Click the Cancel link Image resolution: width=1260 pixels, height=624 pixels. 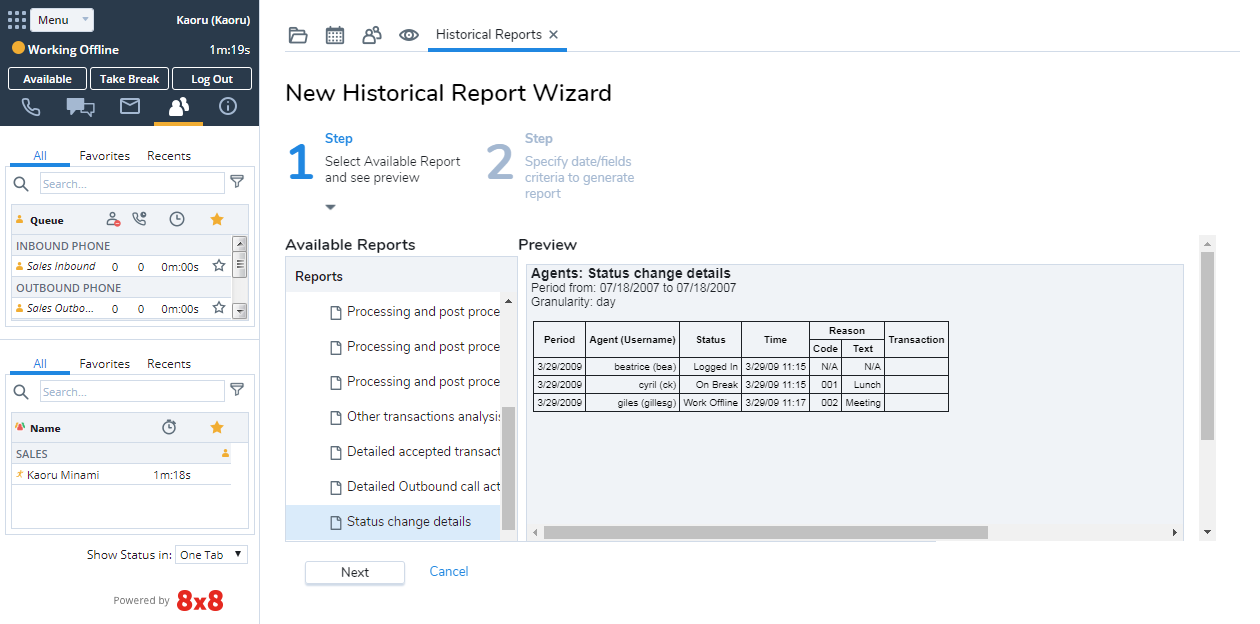[449, 572]
